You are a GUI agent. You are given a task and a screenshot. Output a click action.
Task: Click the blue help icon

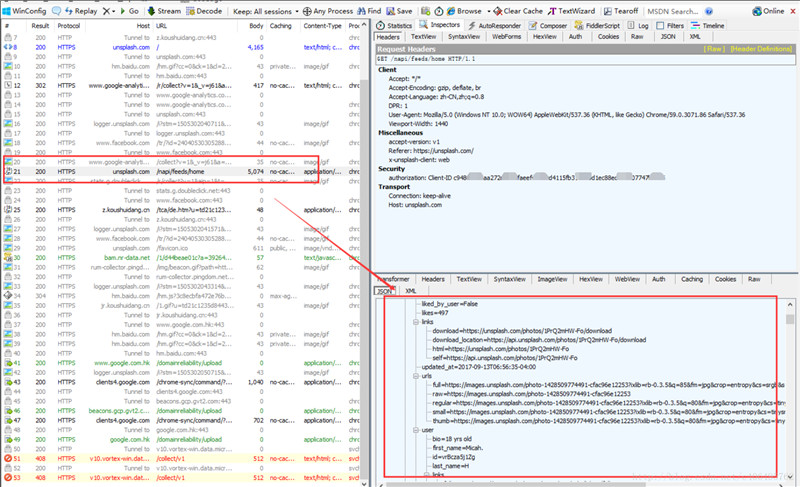pos(709,11)
